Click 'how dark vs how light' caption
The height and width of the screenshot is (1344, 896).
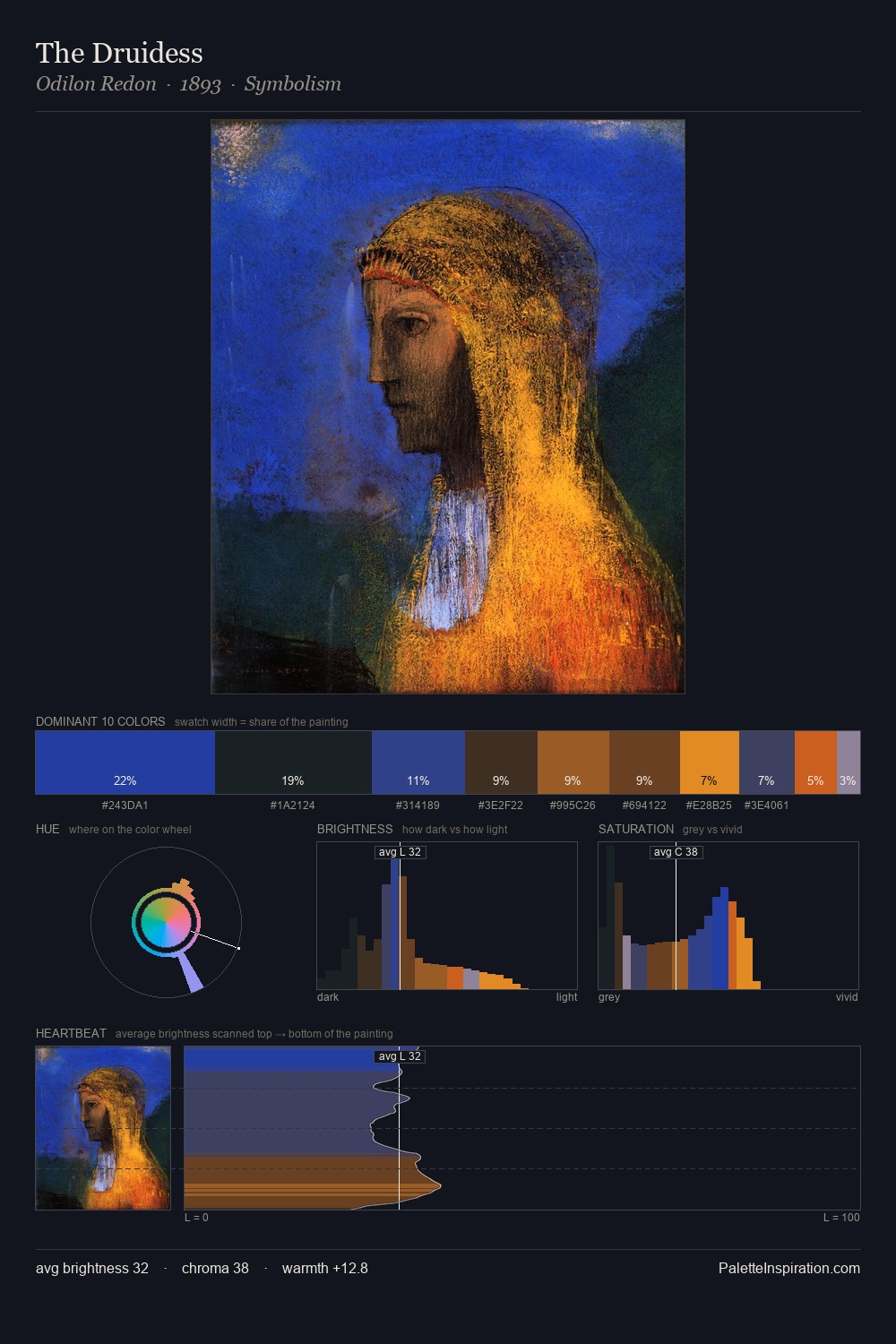tap(454, 830)
